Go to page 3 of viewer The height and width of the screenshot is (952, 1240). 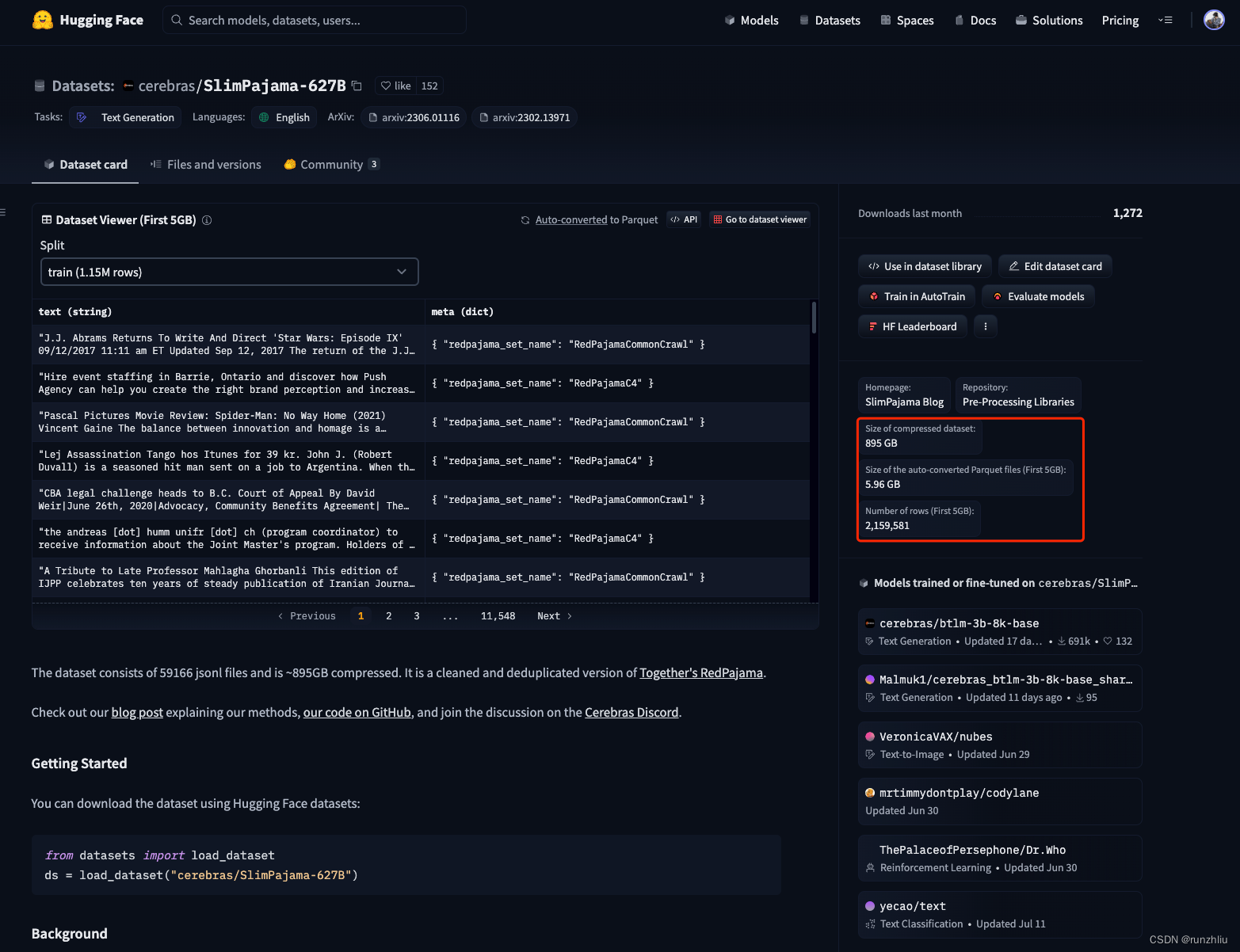[x=417, y=615]
